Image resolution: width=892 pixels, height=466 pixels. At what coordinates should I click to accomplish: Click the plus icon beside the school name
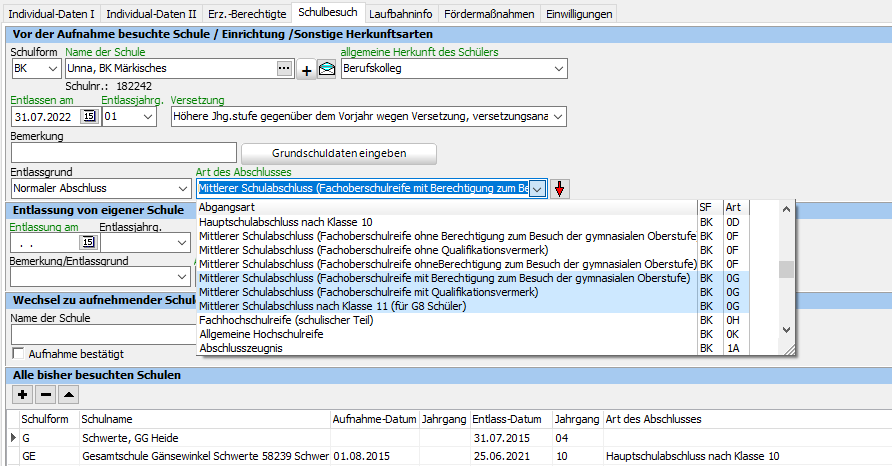pos(307,70)
